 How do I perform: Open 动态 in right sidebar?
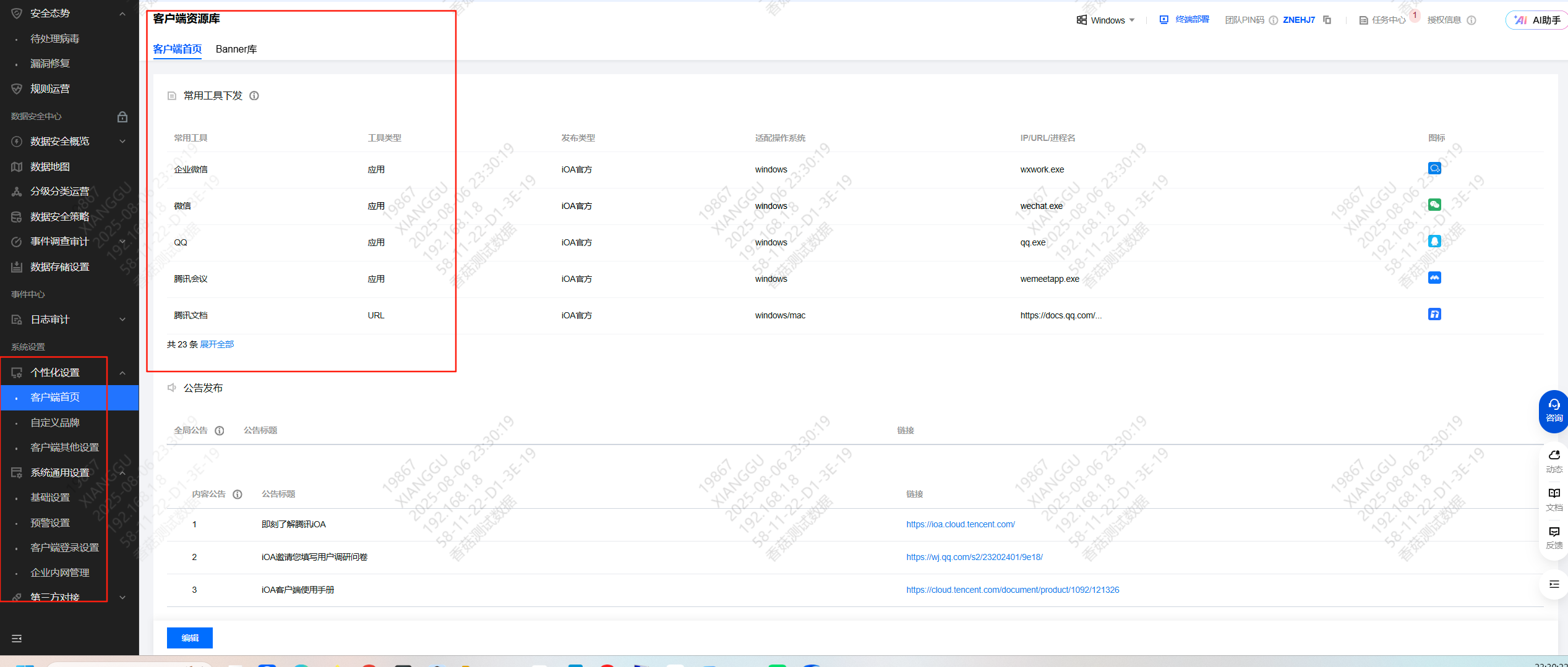pos(1554,461)
